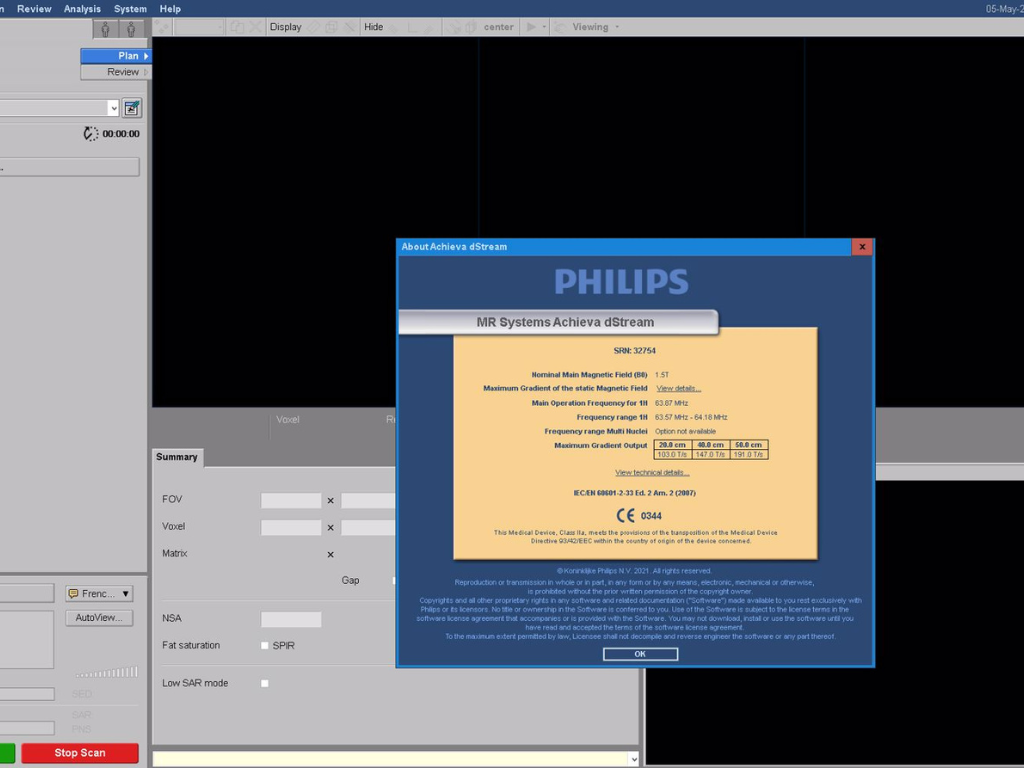Screen dimensions: 1024x768
Task: Open the ExamCard combo box dropdown arrow
Action: point(114,108)
